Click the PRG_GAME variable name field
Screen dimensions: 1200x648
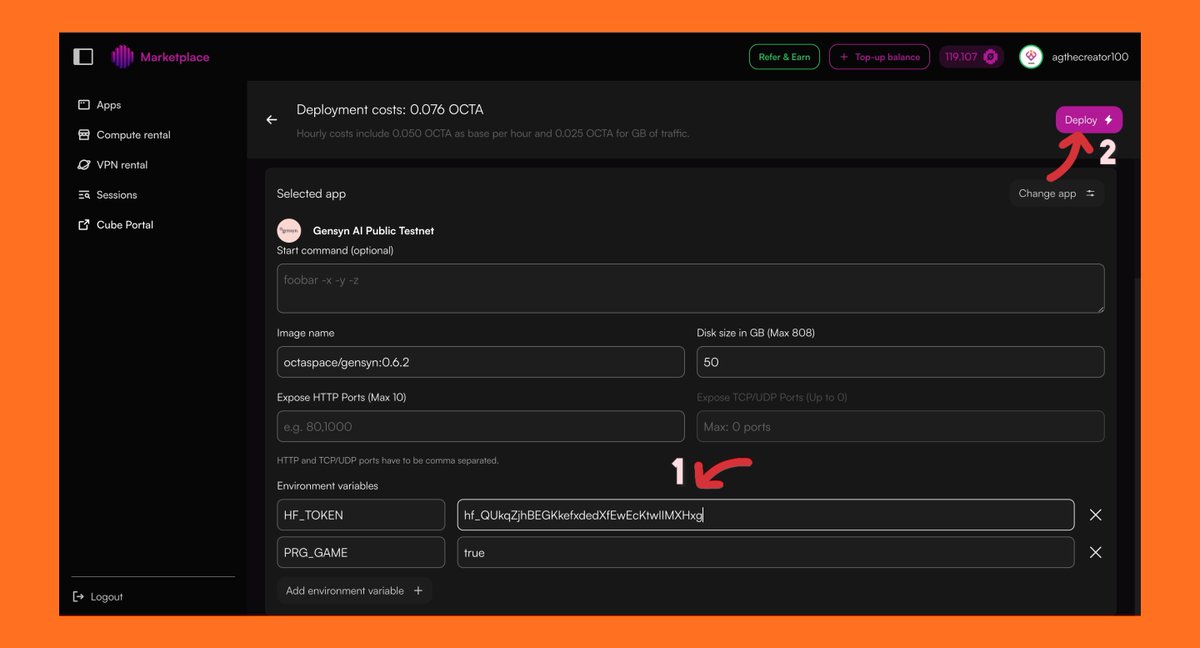click(x=361, y=552)
